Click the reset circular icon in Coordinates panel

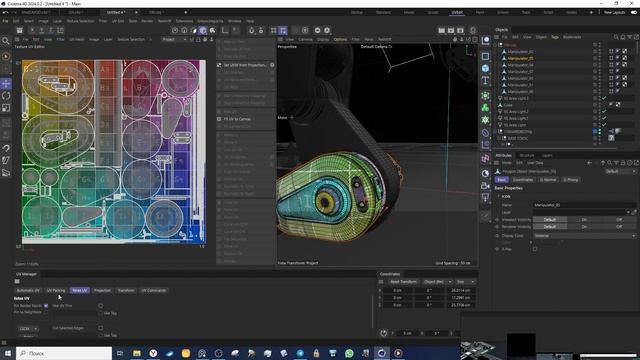click(384, 333)
